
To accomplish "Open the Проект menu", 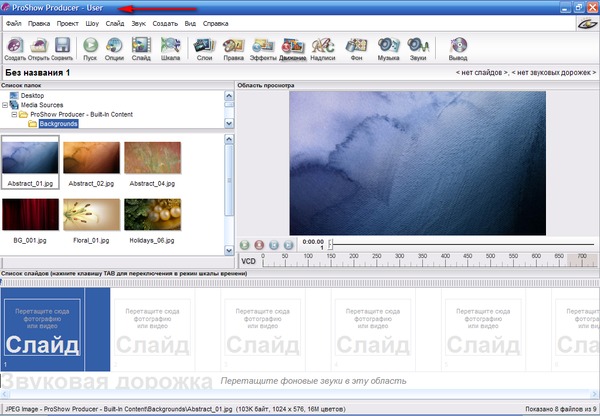I will coord(67,23).
